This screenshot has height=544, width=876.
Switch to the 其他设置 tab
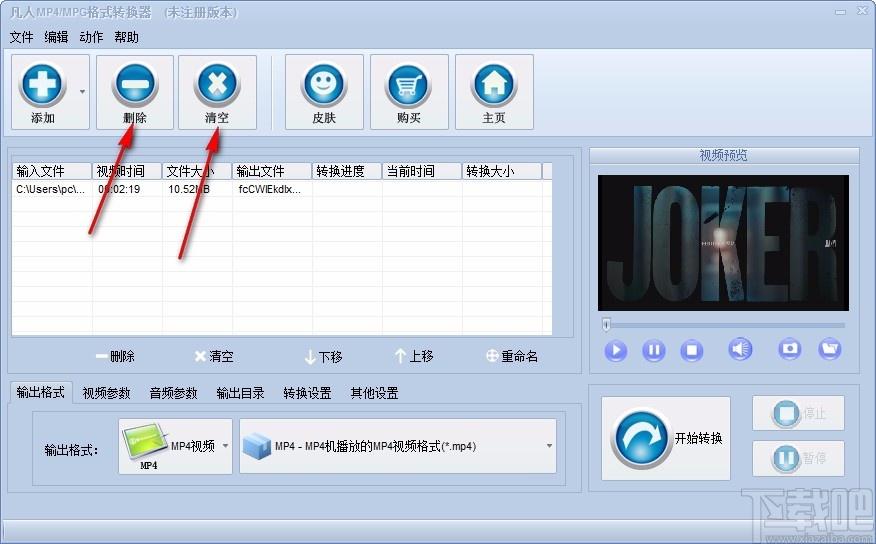pyautogui.click(x=374, y=393)
